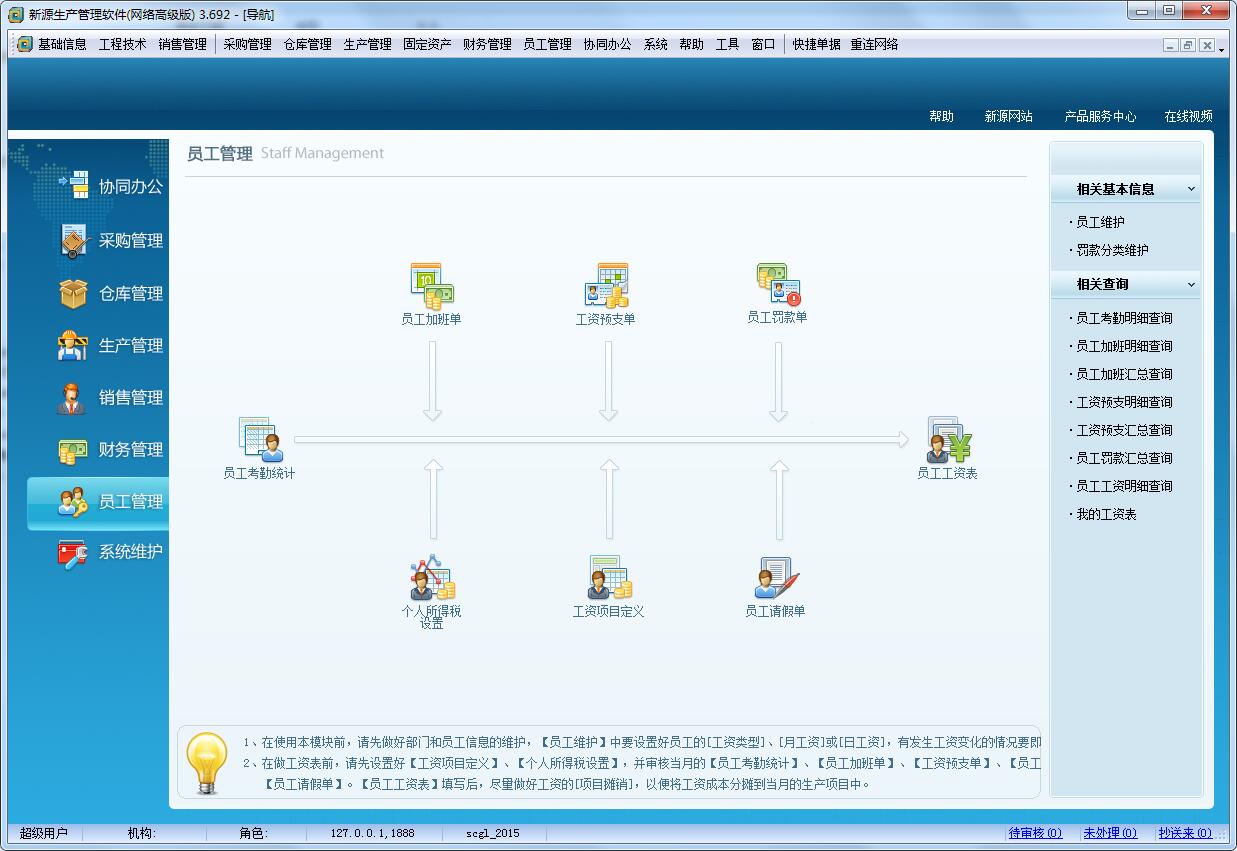Open the 员工管理 menu in menu bar
The width and height of the screenshot is (1237, 851).
547,44
